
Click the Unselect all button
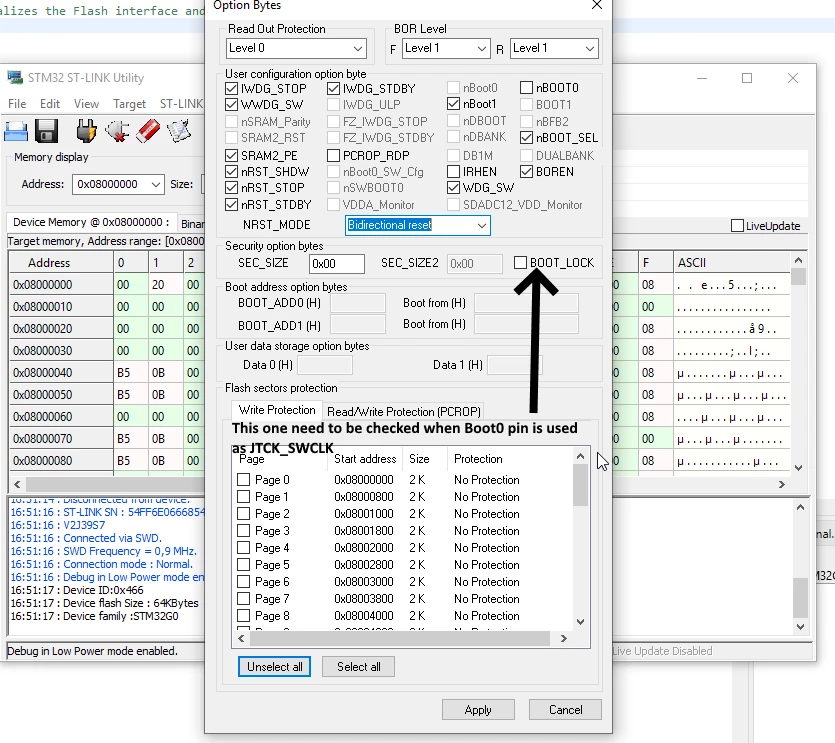pyautogui.click(x=274, y=667)
